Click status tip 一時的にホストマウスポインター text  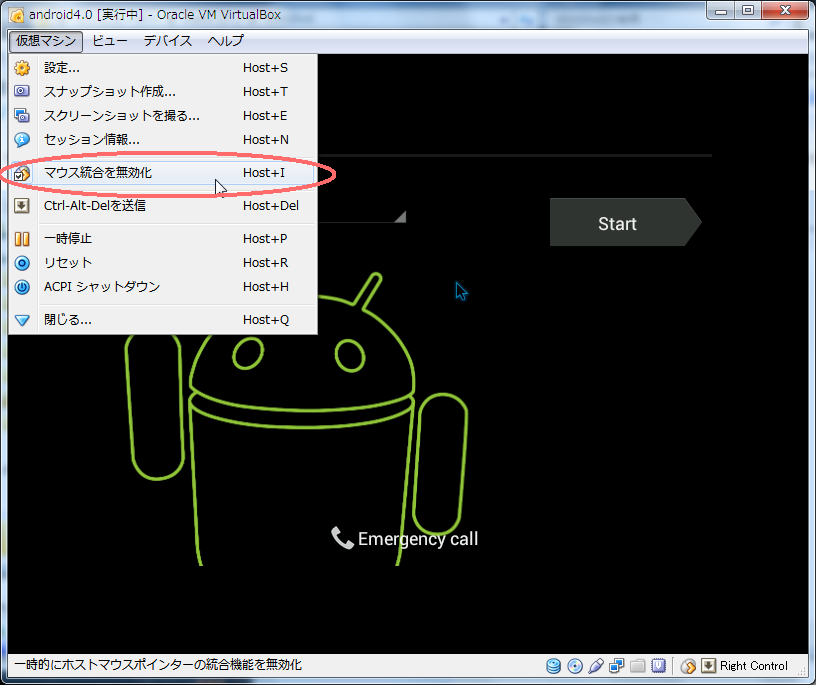[158, 665]
